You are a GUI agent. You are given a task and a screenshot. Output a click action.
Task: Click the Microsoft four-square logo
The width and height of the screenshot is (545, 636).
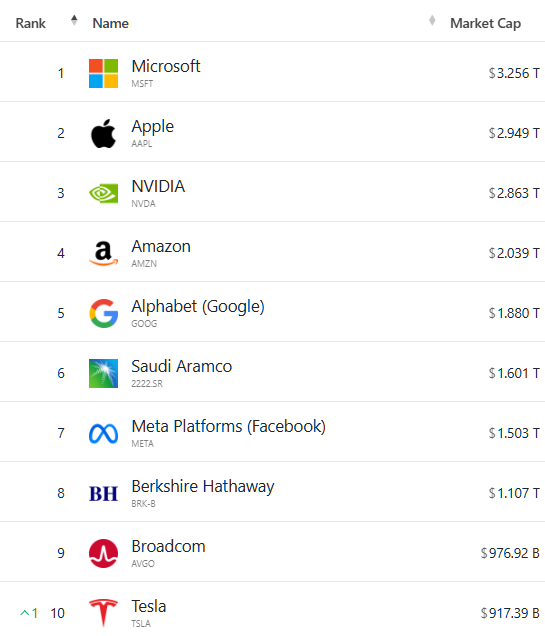pos(103,73)
